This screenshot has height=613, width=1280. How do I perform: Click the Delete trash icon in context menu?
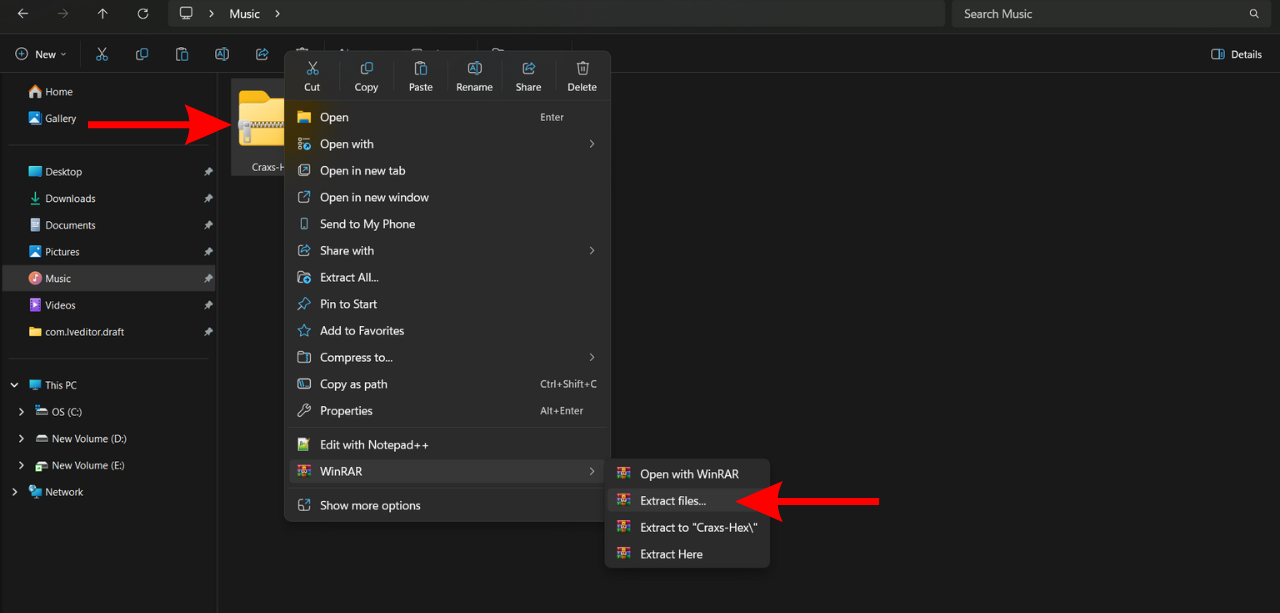(582, 75)
